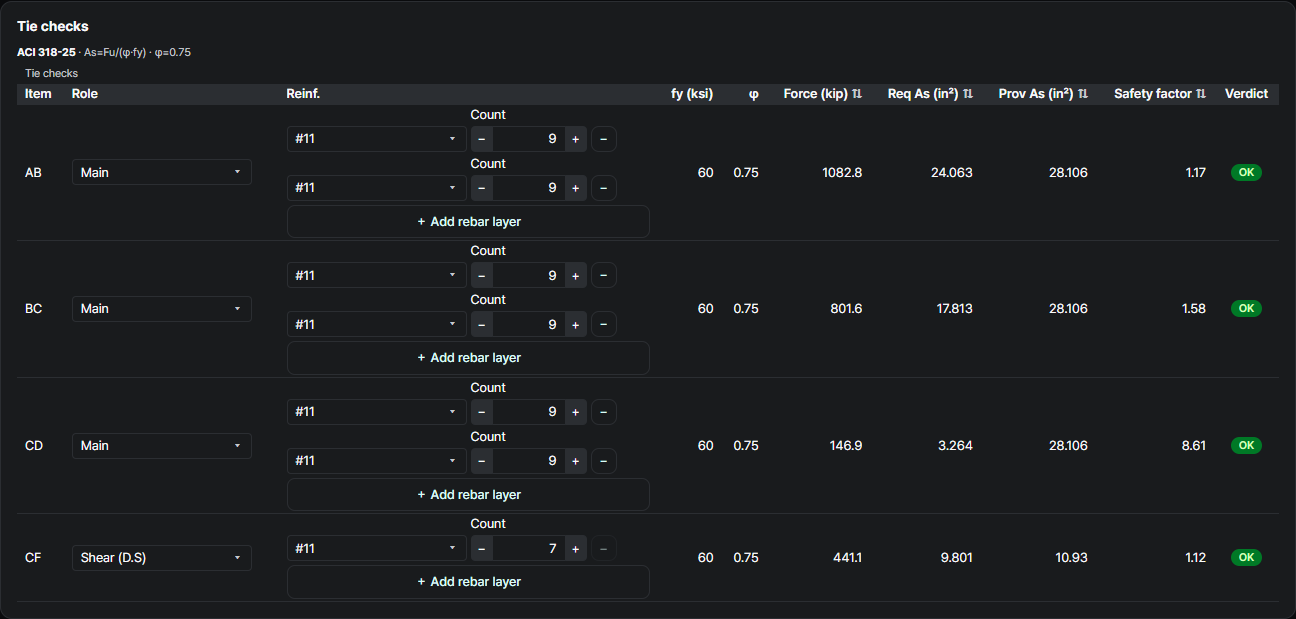Screen dimensions: 1296x619
Task: Increase count of BC's first rebar layer
Action: point(575,275)
